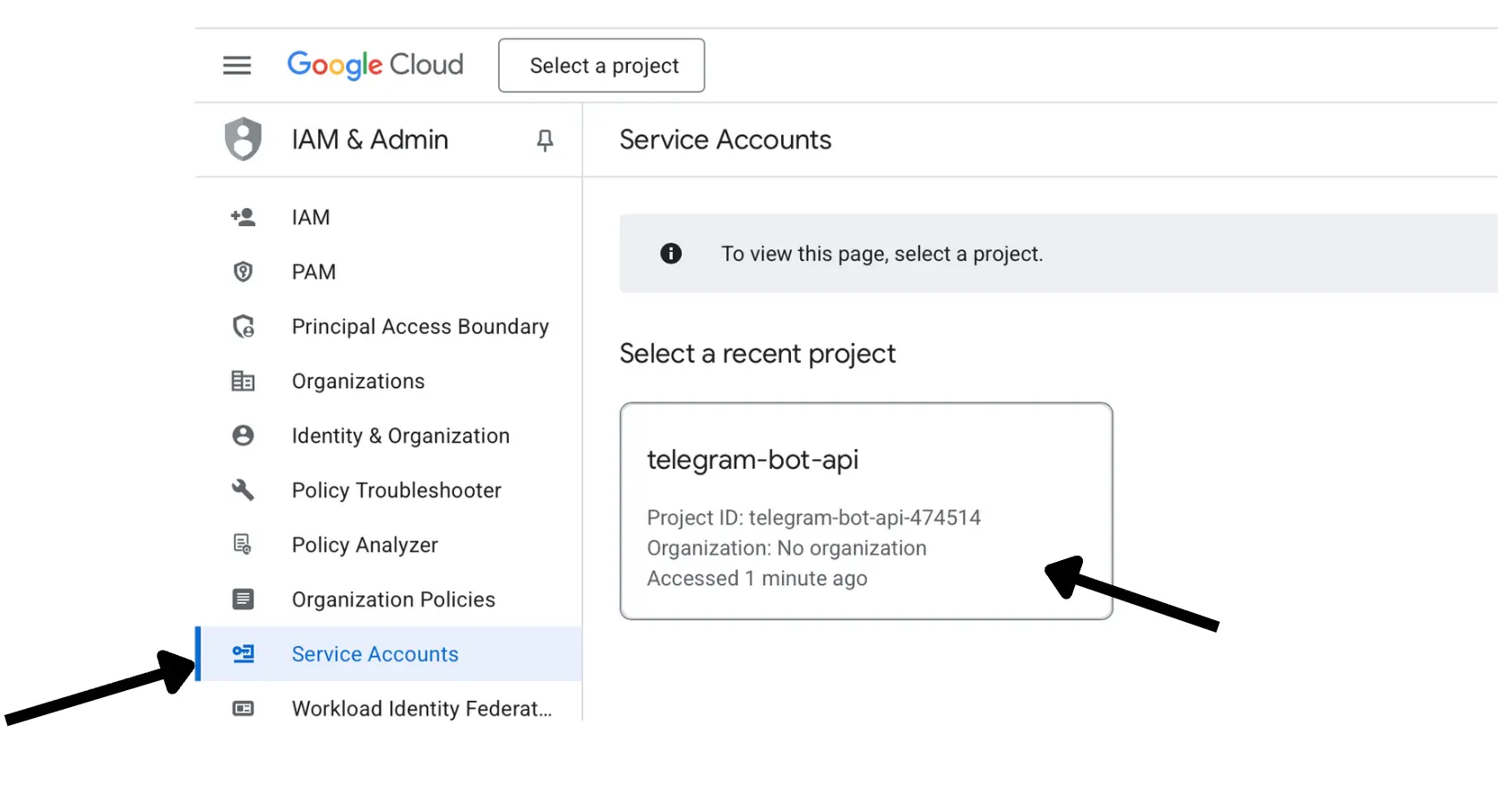This screenshot has width=1512, height=794.
Task: Click the Organizations building icon
Action: pyautogui.click(x=243, y=381)
